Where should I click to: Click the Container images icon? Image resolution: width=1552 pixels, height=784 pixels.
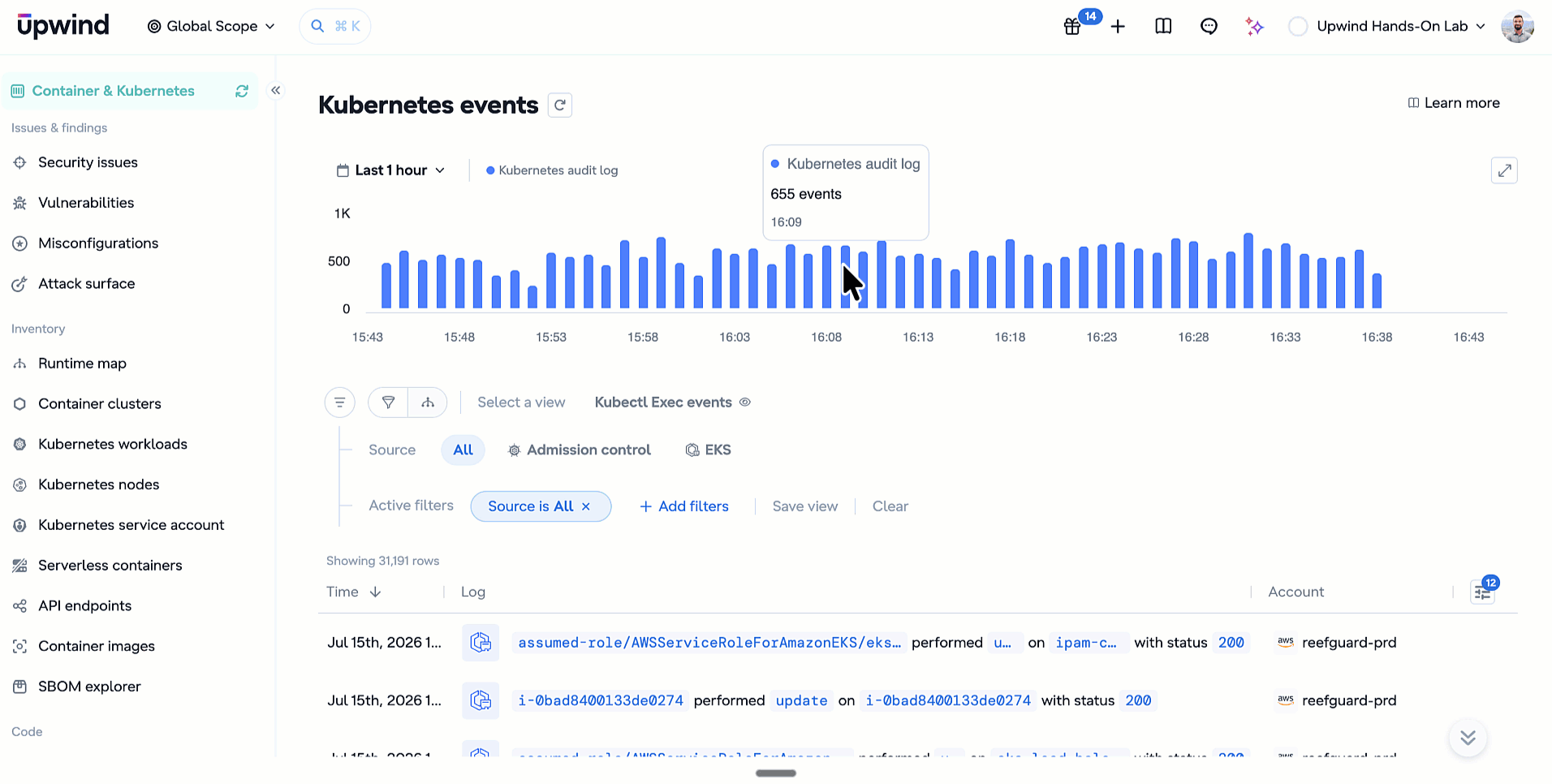pyautogui.click(x=19, y=646)
